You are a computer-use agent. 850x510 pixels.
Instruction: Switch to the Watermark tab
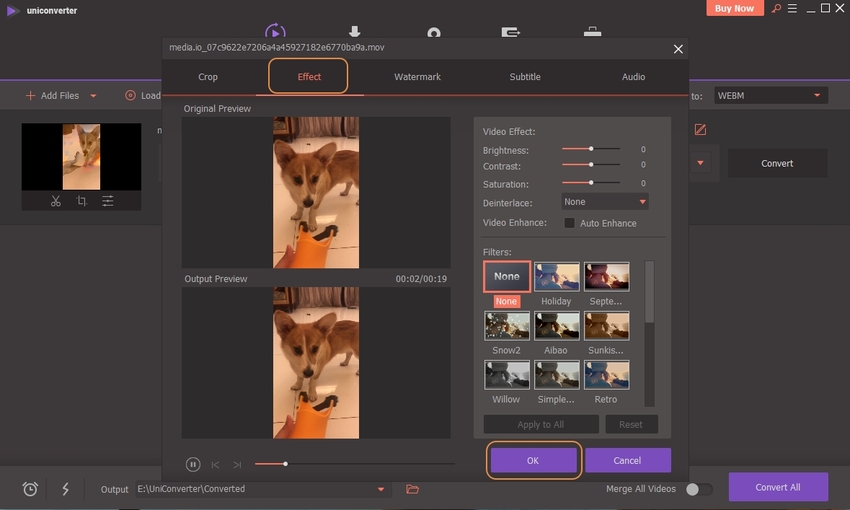click(x=417, y=77)
